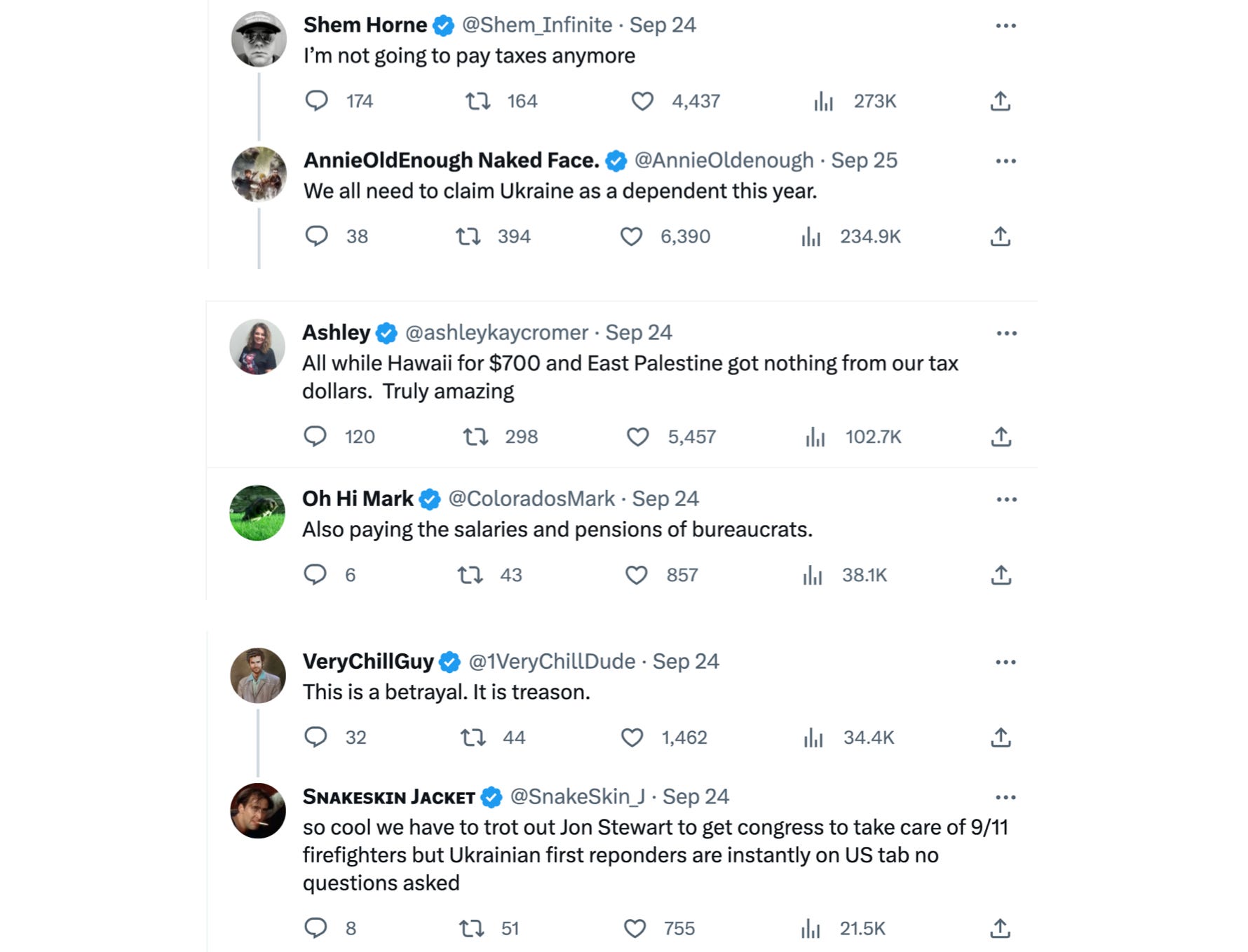1248x952 pixels.
Task: Like Shem Horne's tweet with 4,437 likes
Action: point(642,101)
